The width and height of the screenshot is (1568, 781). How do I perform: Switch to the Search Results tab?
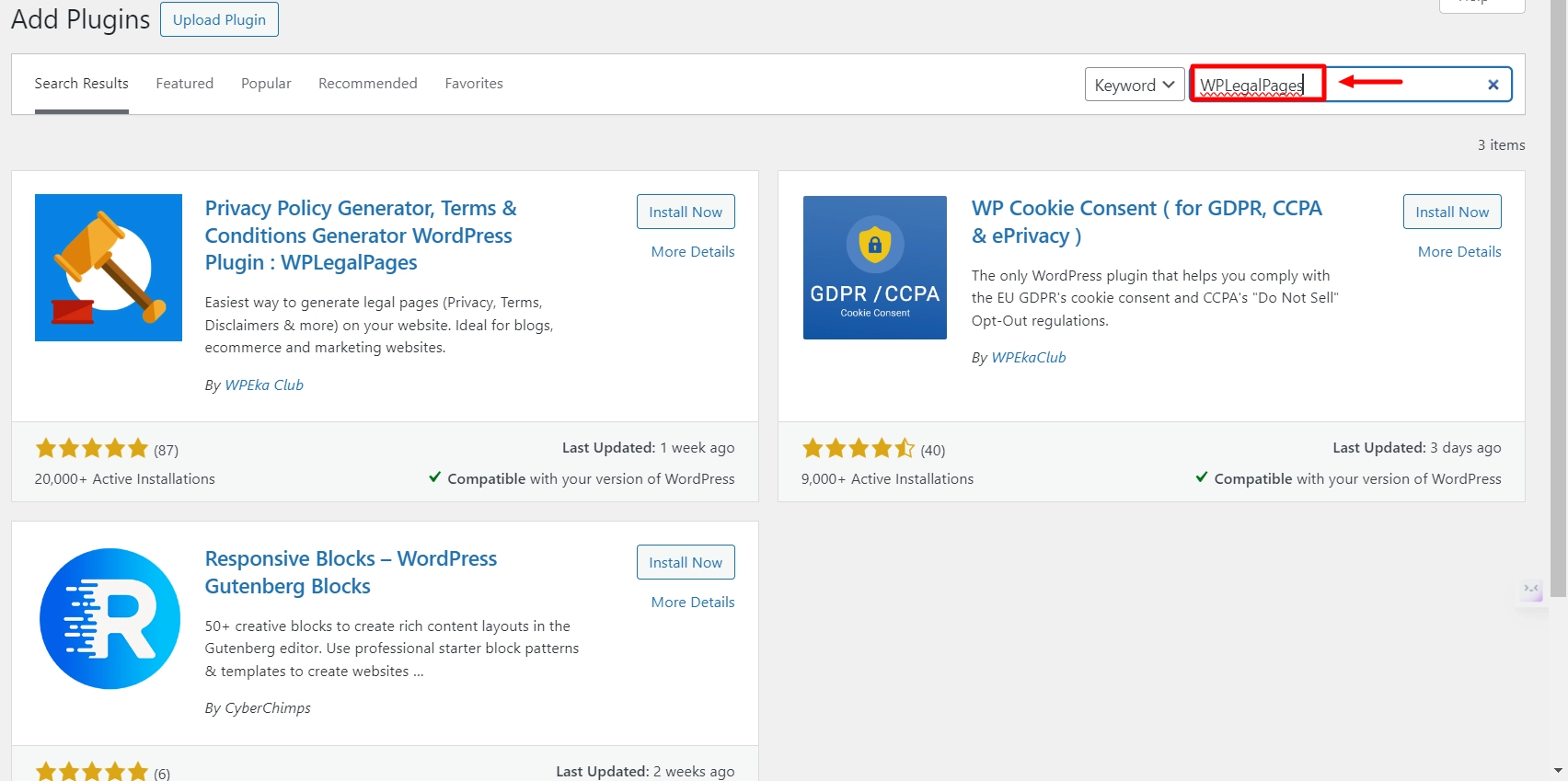(82, 84)
